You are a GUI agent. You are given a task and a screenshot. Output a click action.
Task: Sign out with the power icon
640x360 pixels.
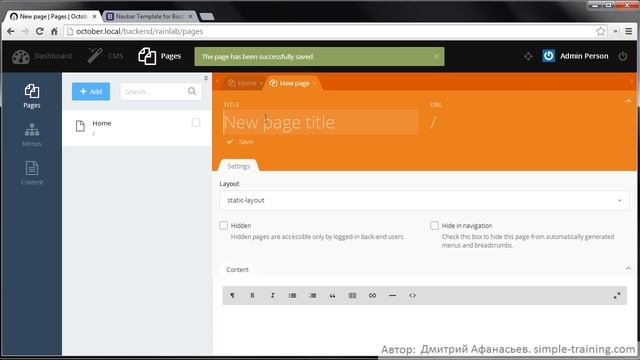click(622, 56)
